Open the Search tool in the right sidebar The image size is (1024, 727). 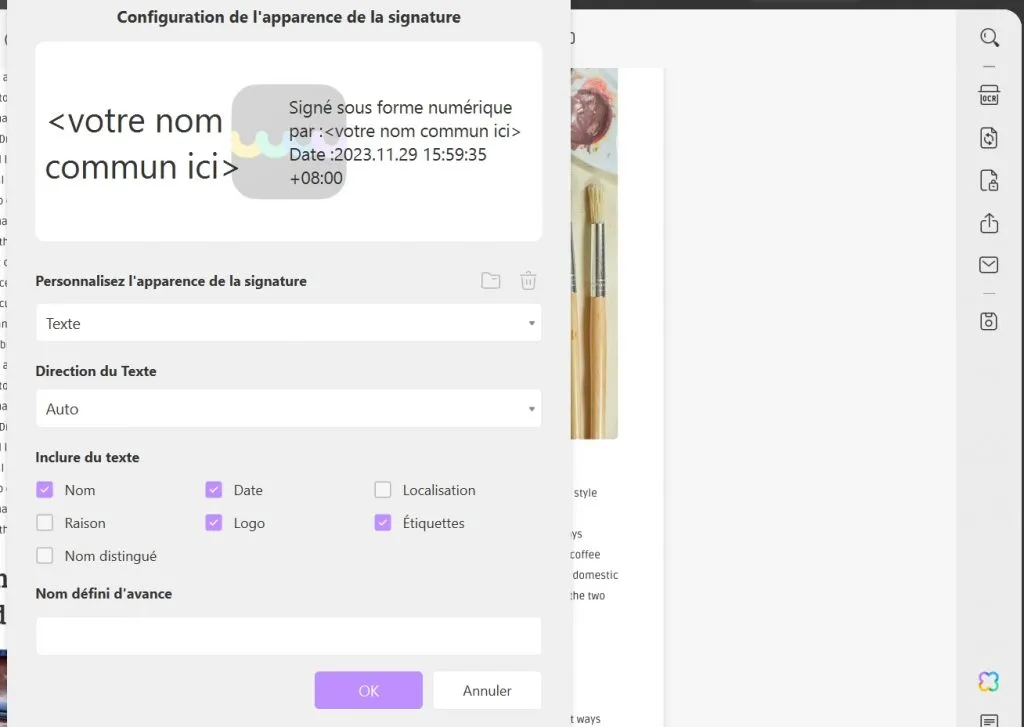click(989, 37)
